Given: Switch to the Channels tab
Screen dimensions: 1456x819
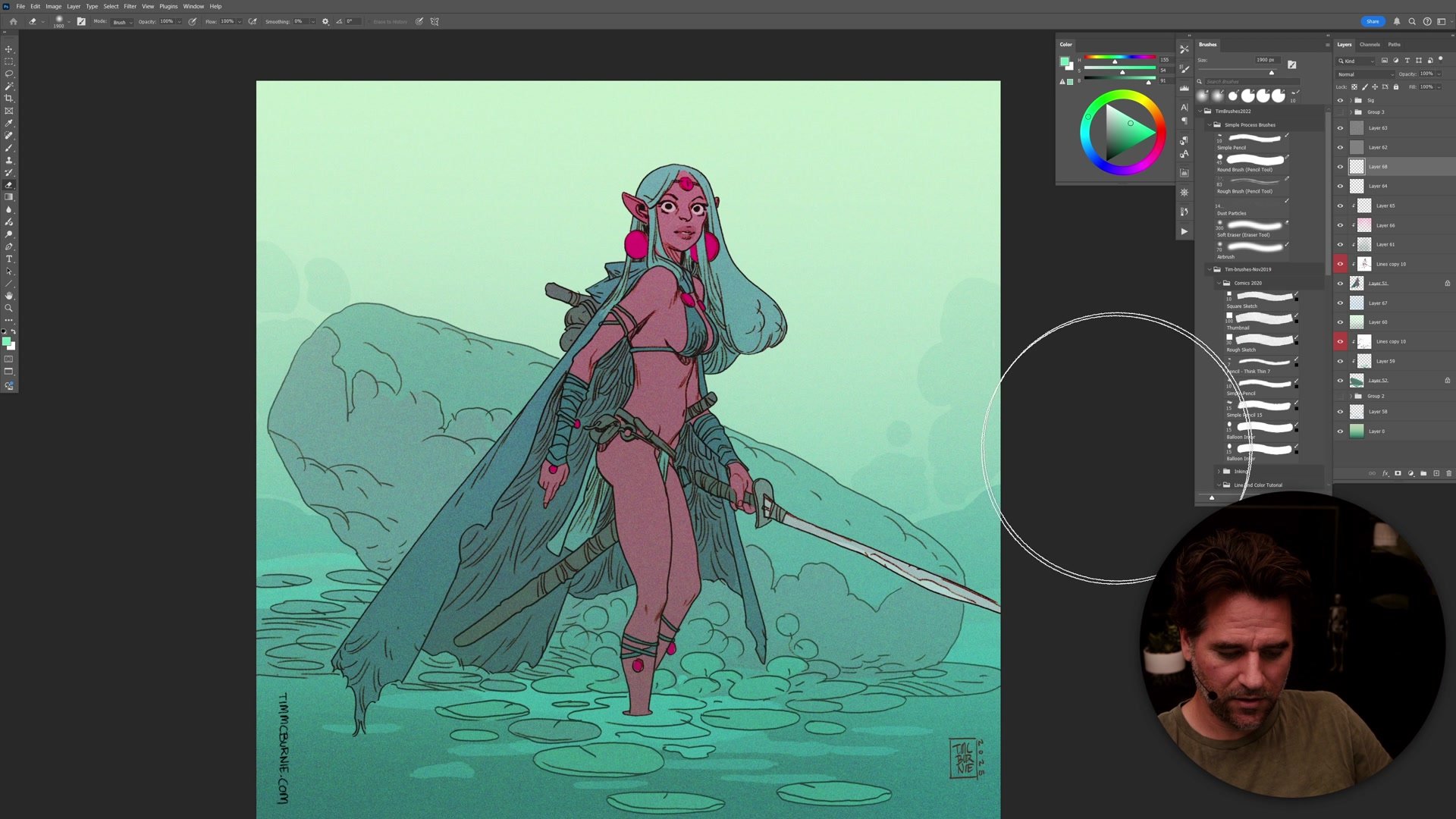Looking at the screenshot, I should pos(1370,44).
